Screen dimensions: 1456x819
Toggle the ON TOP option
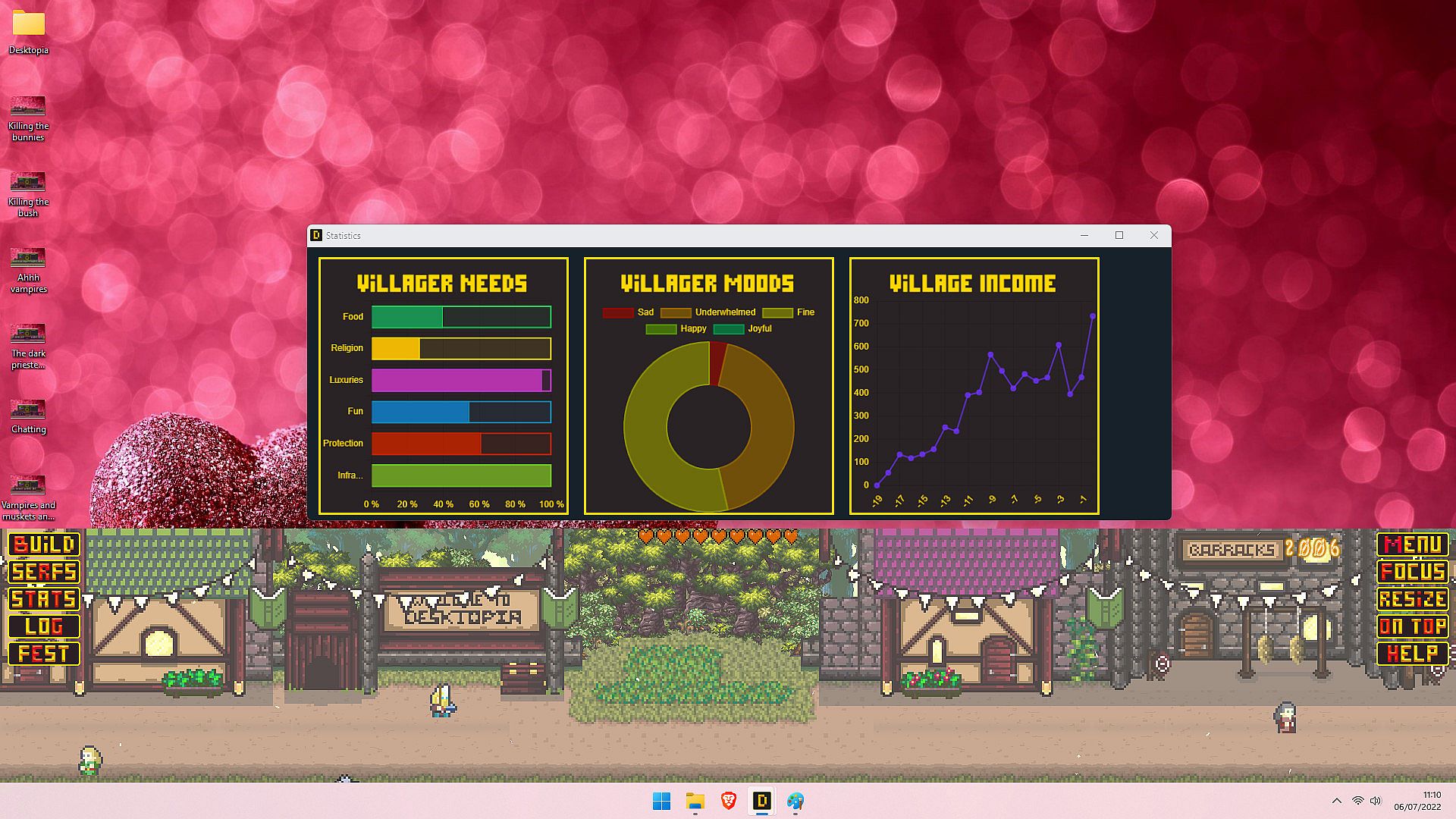[1412, 626]
